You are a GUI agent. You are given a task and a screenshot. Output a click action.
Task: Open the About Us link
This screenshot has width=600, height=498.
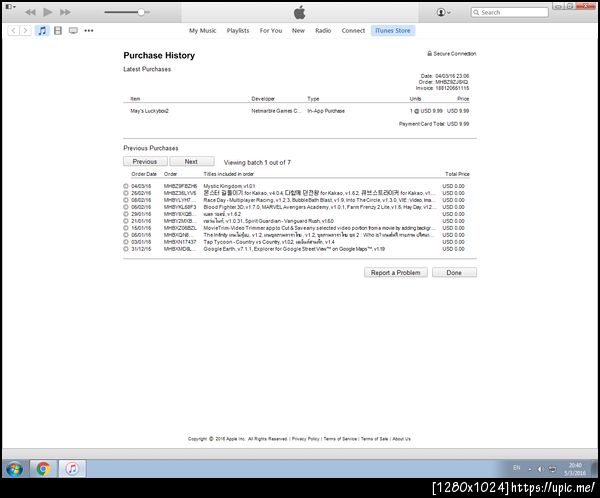pos(401,439)
